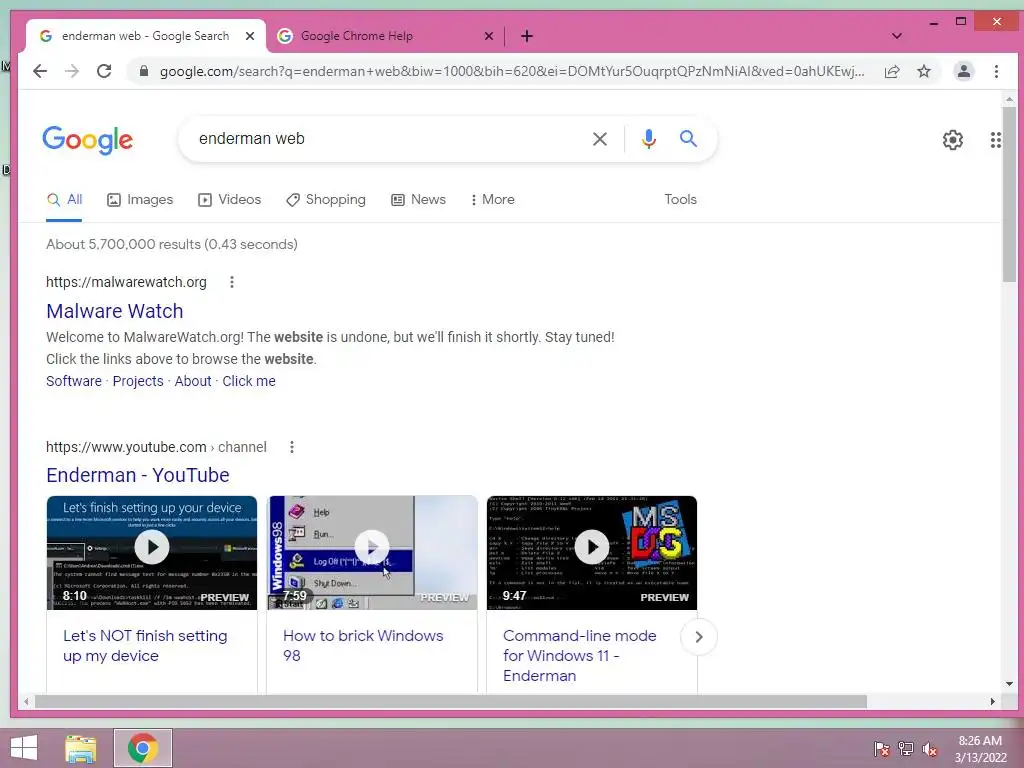Start voice search with the microphone
This screenshot has height=768, width=1024.
point(648,138)
